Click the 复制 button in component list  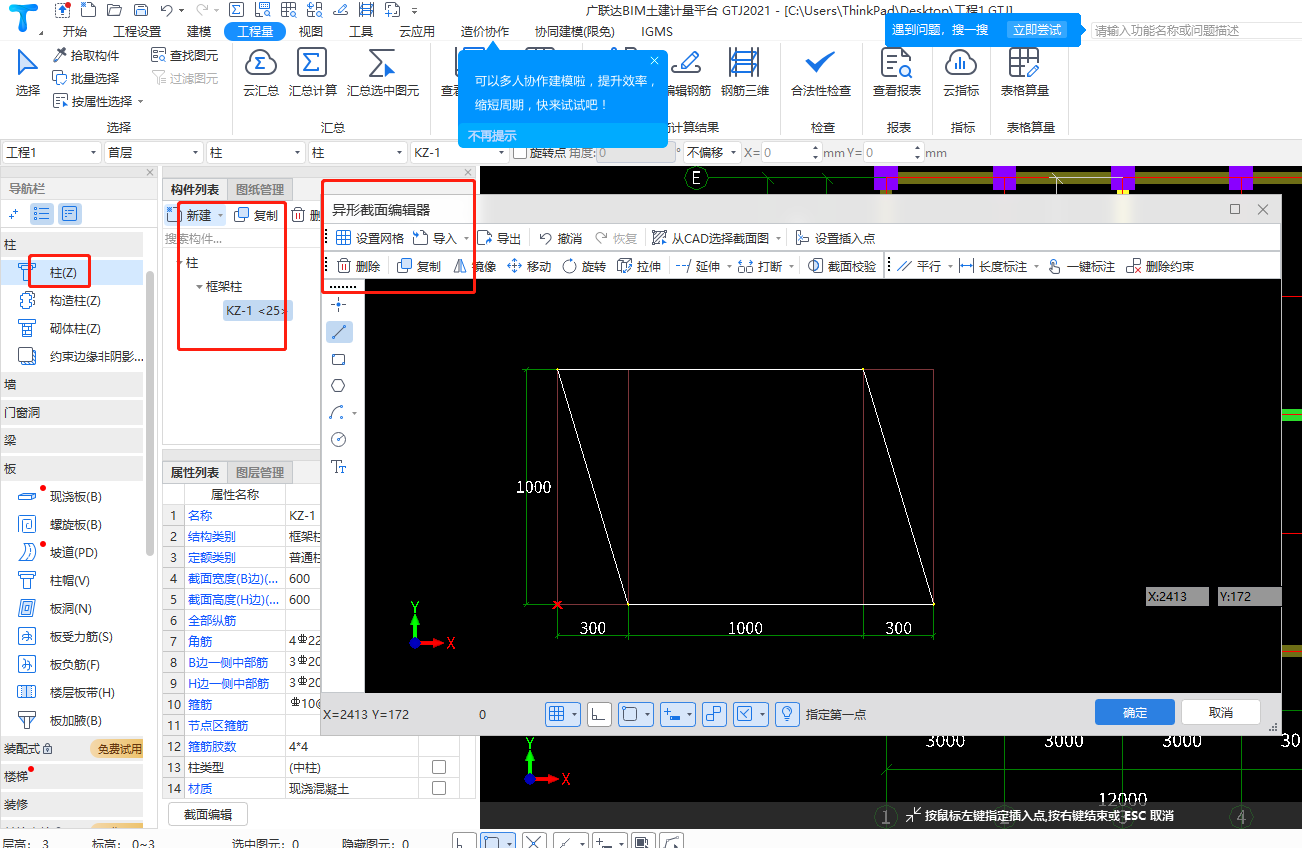tap(257, 215)
